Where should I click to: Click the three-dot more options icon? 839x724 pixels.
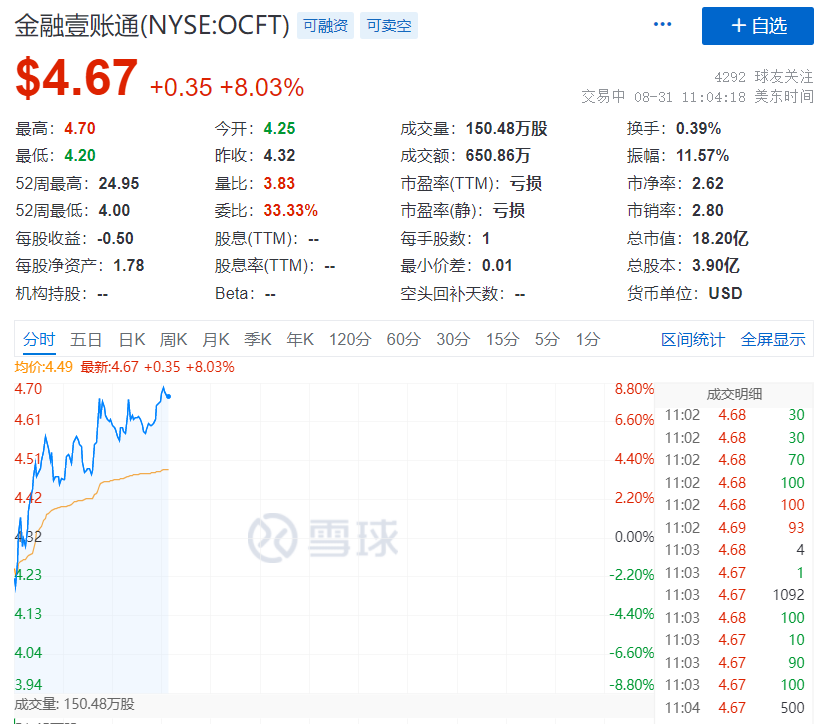663,25
